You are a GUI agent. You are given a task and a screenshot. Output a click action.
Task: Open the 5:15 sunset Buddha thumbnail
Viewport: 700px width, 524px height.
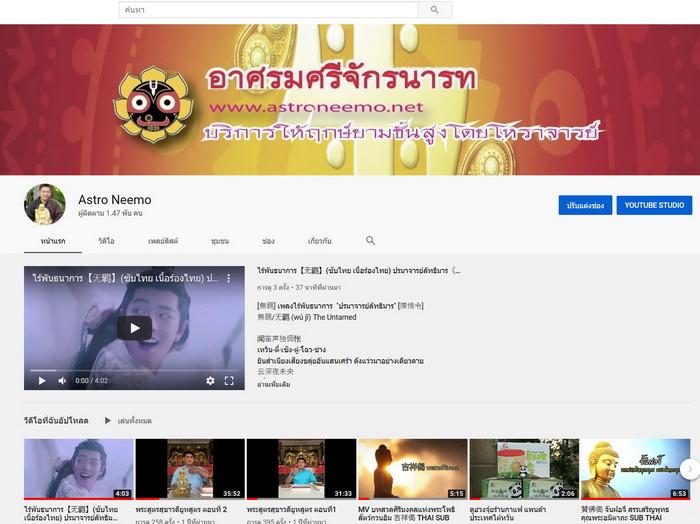point(413,469)
